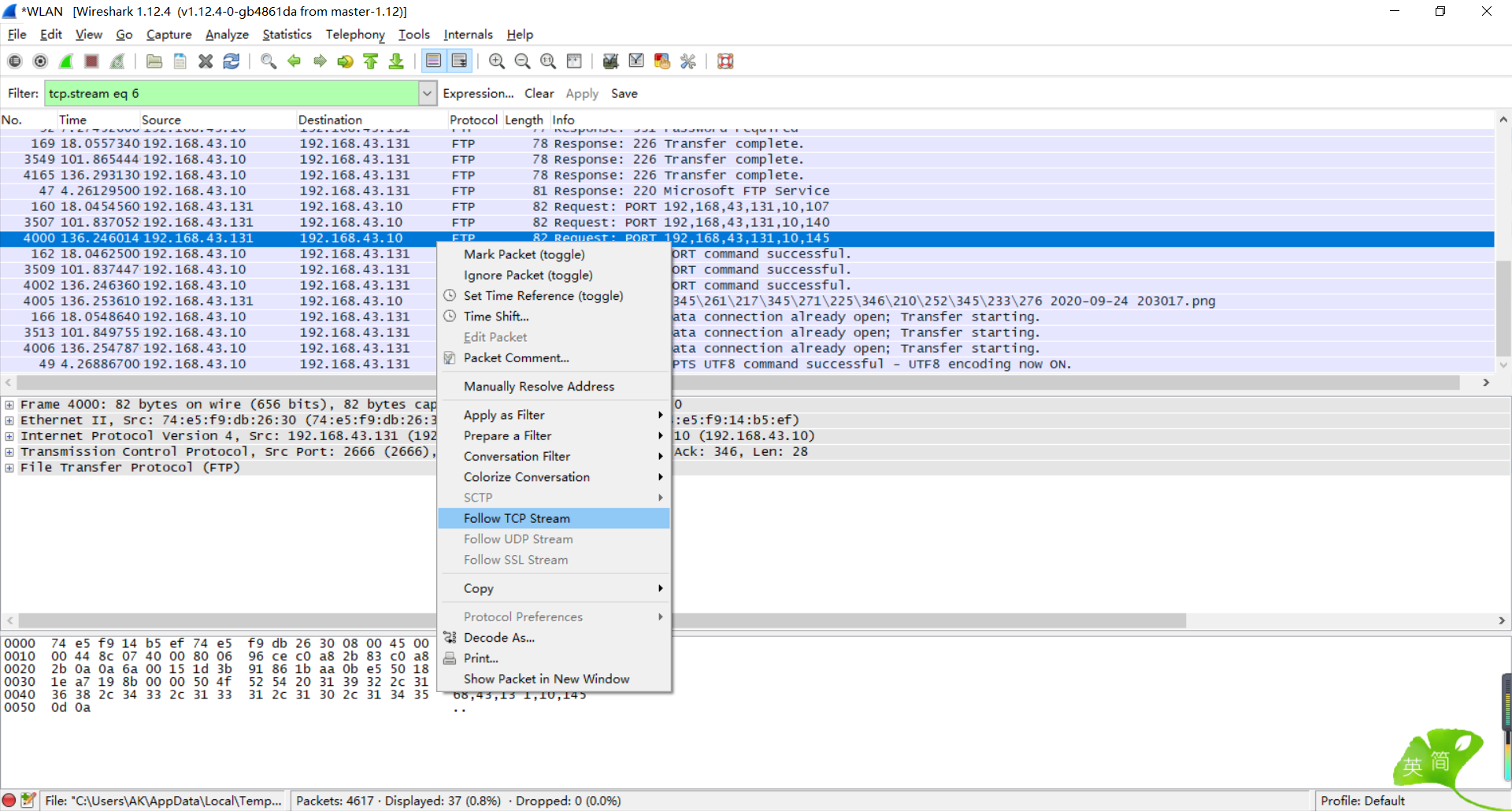Image resolution: width=1512 pixels, height=811 pixels.
Task: Expand the Internet Protocol Version 4 node
Action: click(9, 436)
